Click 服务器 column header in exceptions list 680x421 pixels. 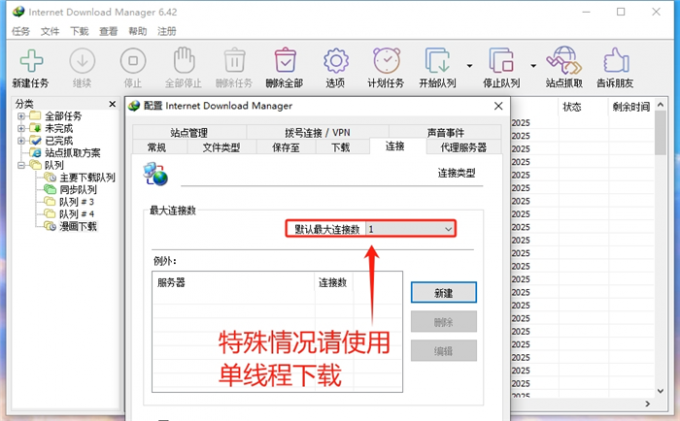233,283
